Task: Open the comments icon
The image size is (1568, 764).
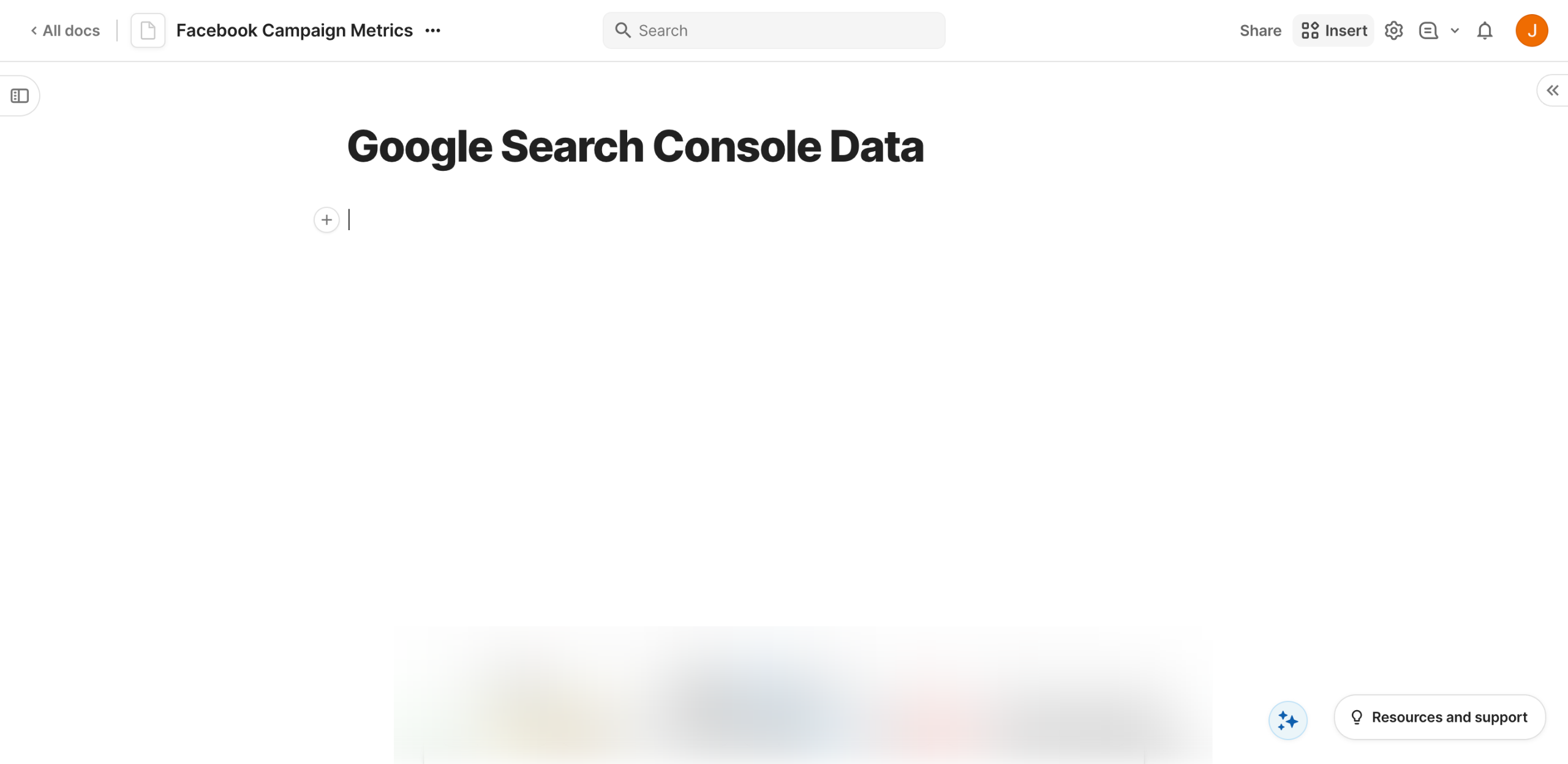Action: point(1428,31)
